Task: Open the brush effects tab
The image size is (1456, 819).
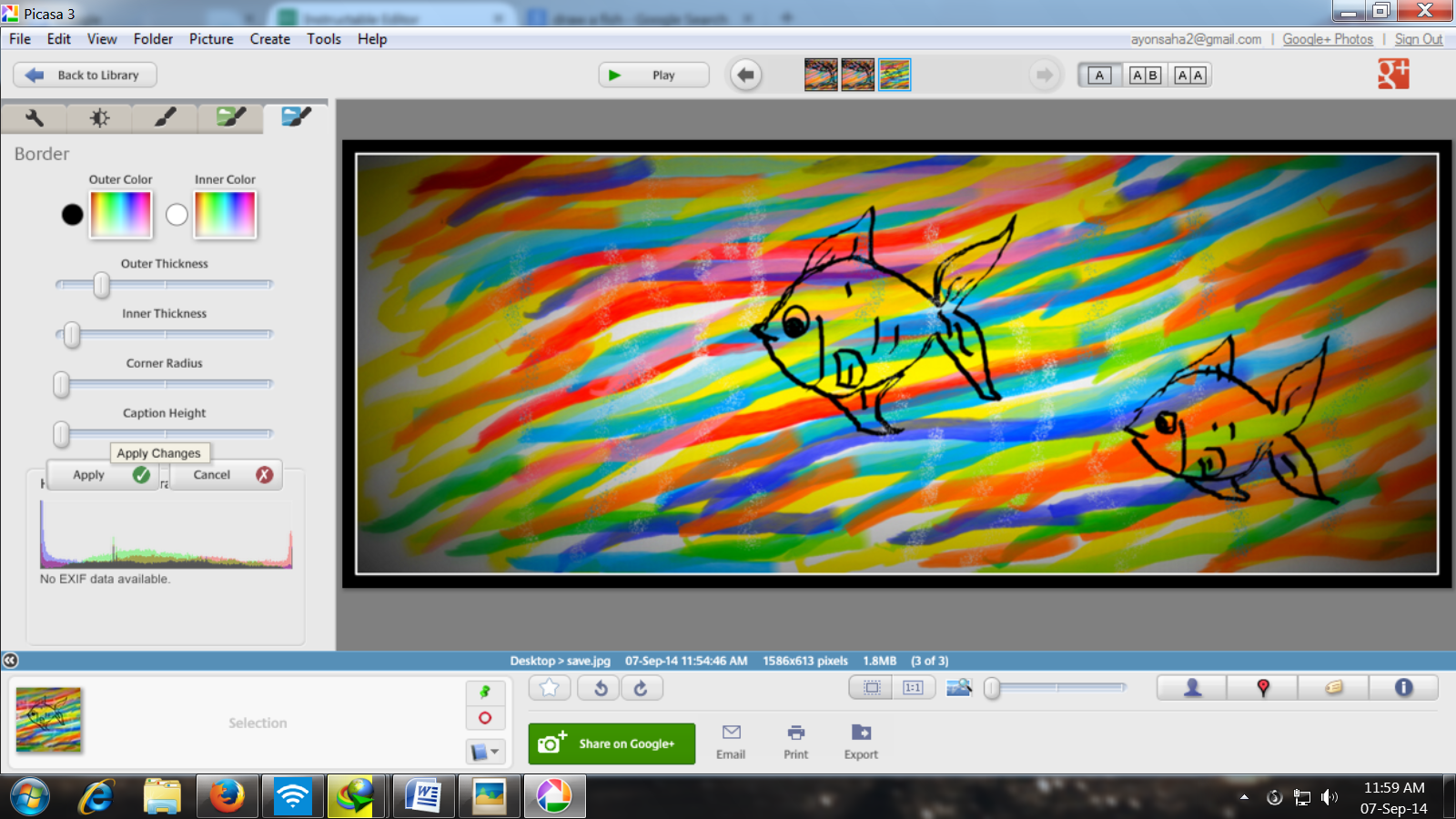Action: [x=165, y=117]
